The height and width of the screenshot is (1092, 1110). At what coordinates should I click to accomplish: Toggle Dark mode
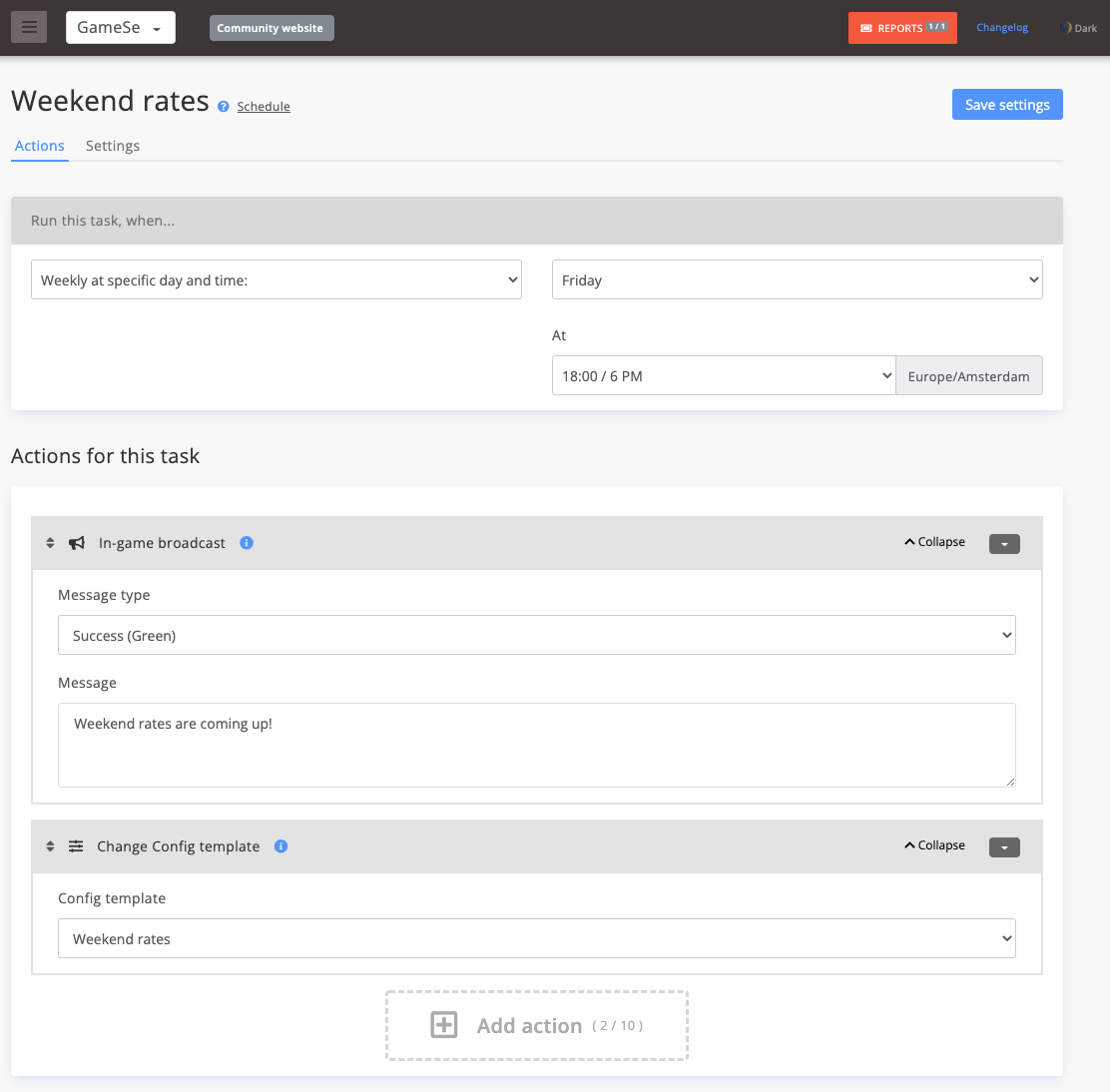click(x=1079, y=28)
